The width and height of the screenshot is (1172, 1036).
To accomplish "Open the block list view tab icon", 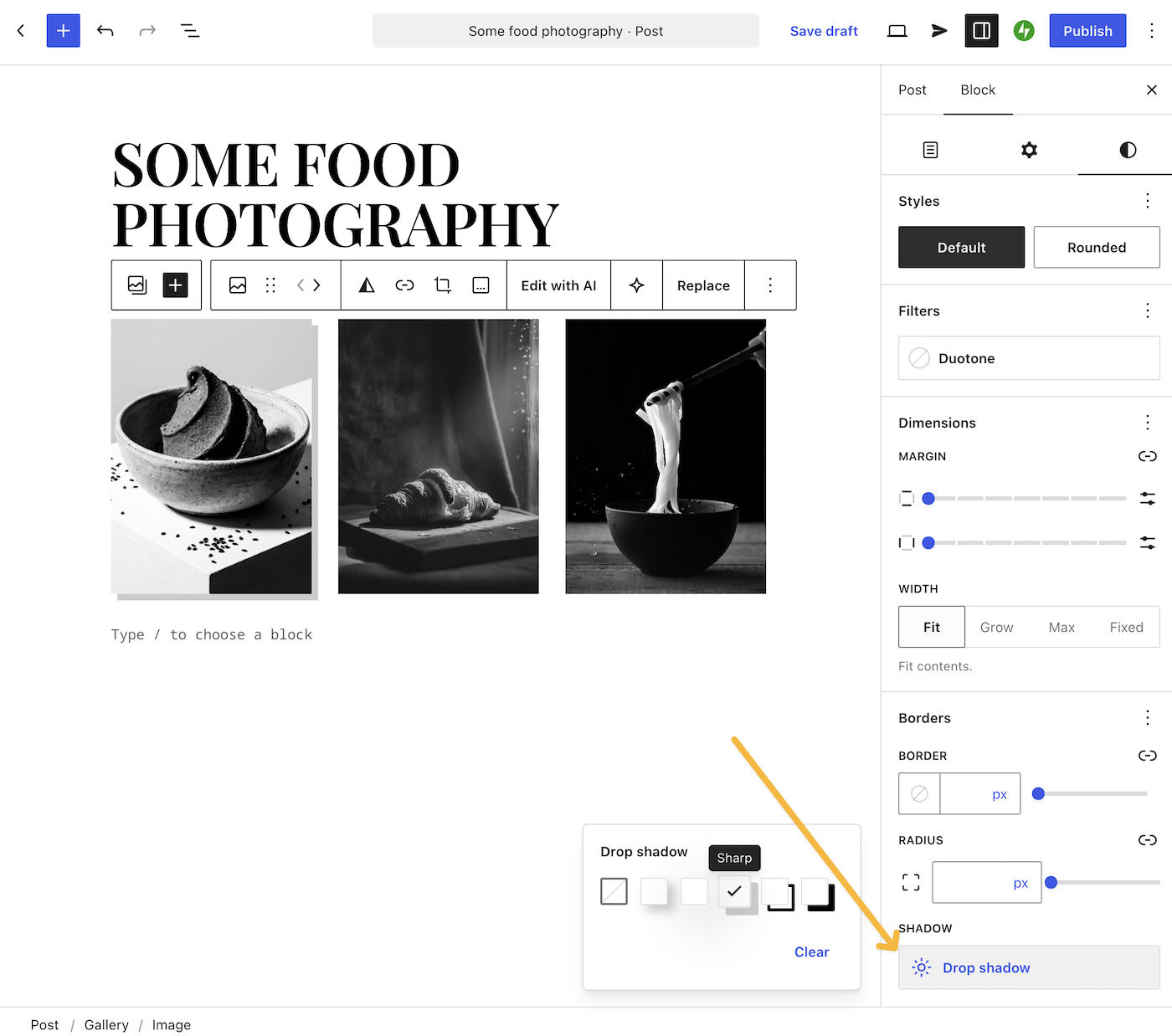I will tap(930, 150).
